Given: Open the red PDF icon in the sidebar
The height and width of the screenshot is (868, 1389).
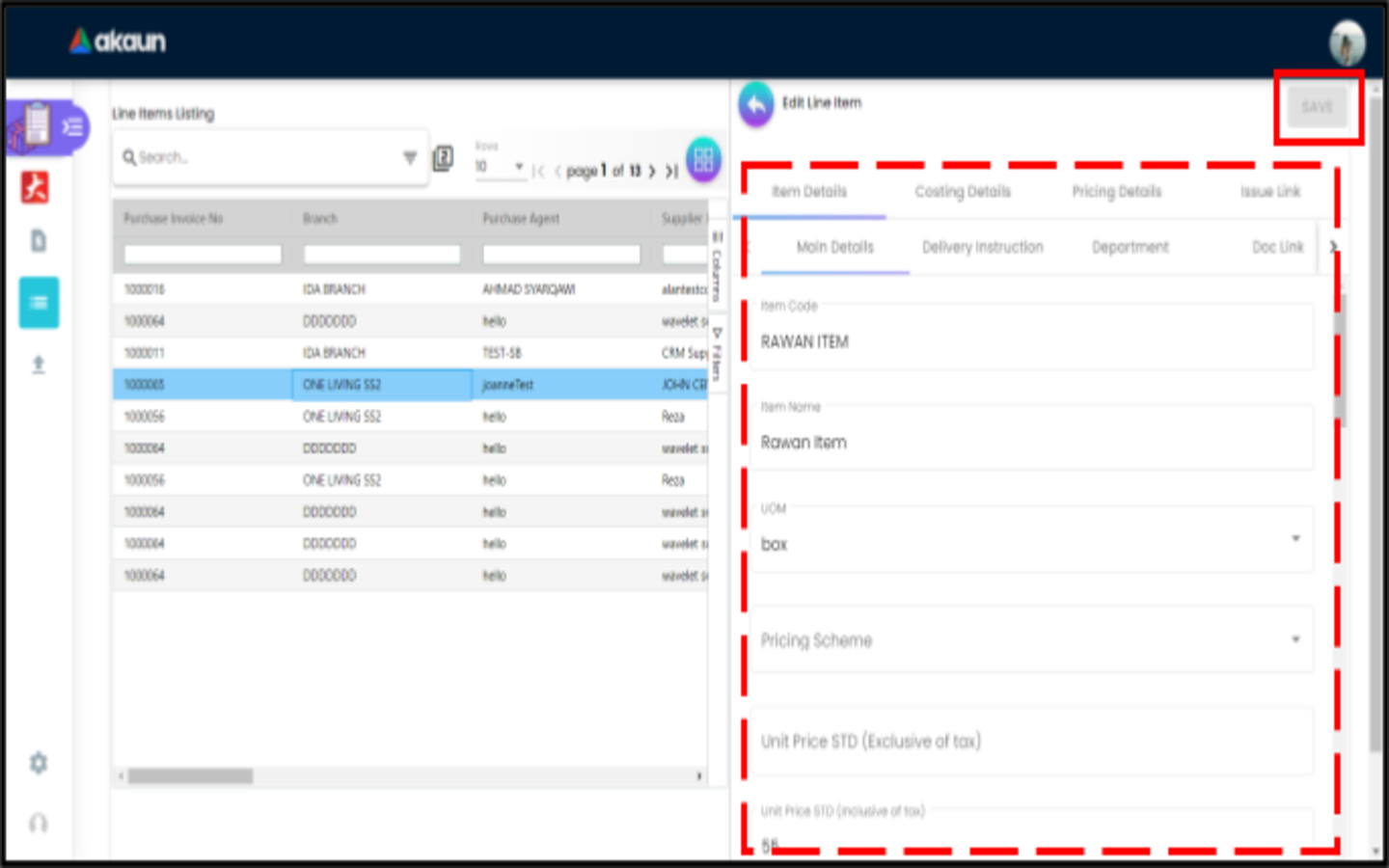Looking at the screenshot, I should (x=36, y=187).
